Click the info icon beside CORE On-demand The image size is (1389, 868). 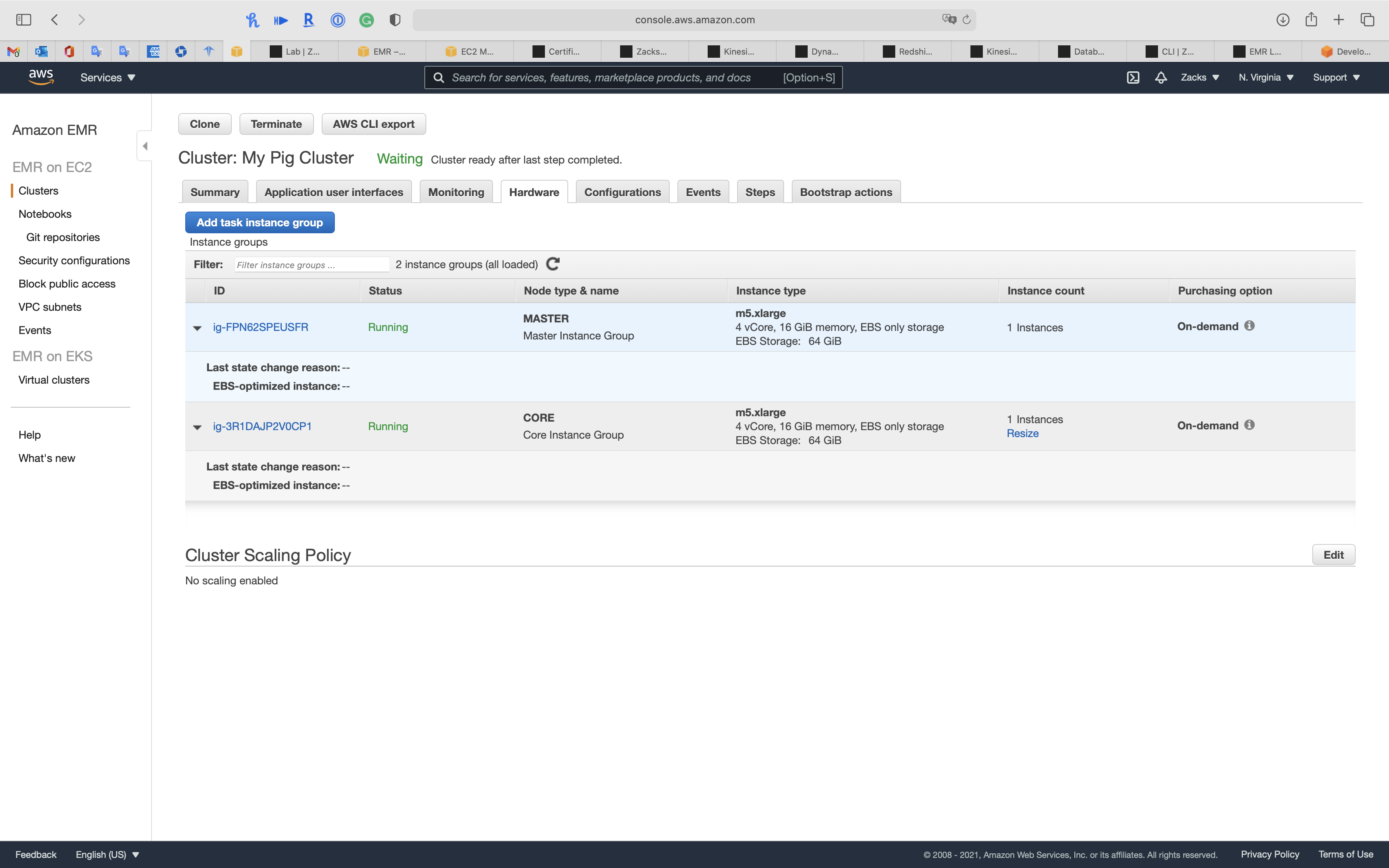pos(1249,425)
